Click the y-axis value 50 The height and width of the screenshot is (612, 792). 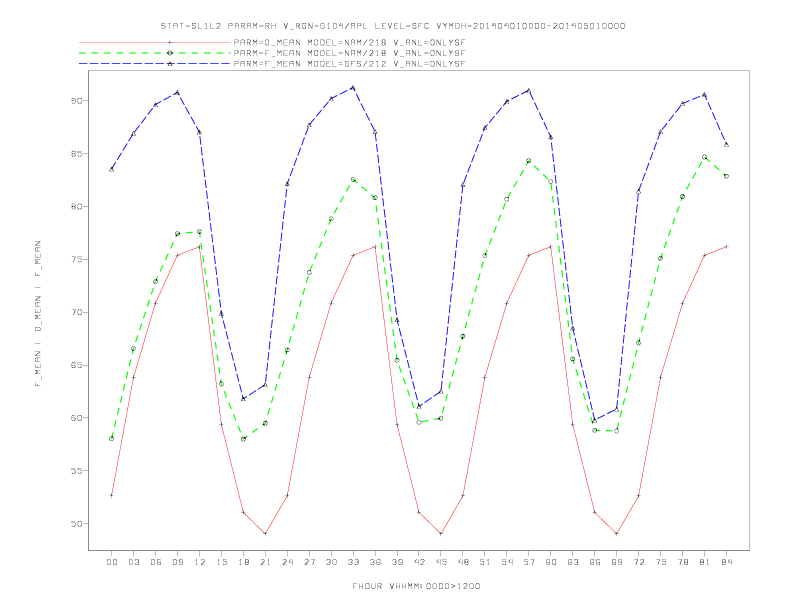[x=76, y=524]
